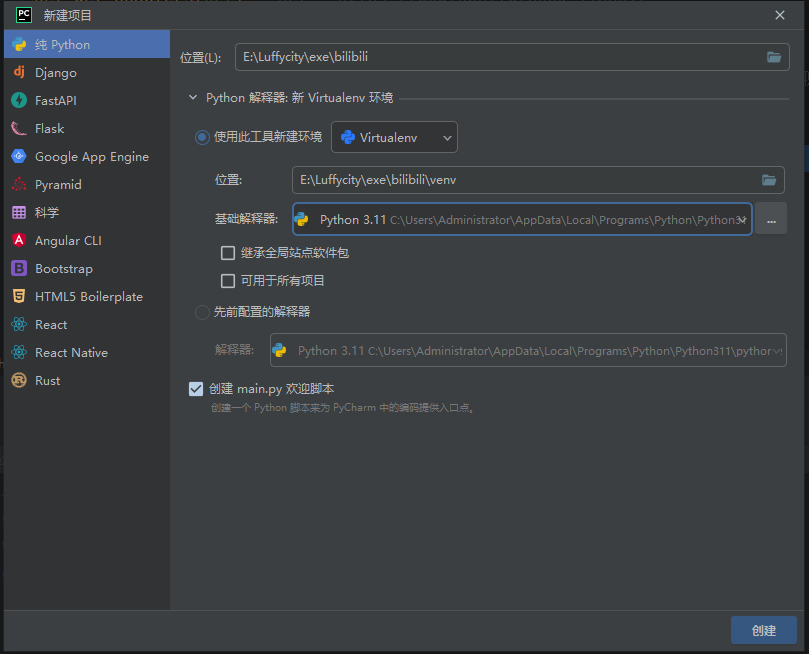This screenshot has width=809, height=654.
Task: Enable 继承全局站点软件包 checkbox
Action: click(228, 253)
